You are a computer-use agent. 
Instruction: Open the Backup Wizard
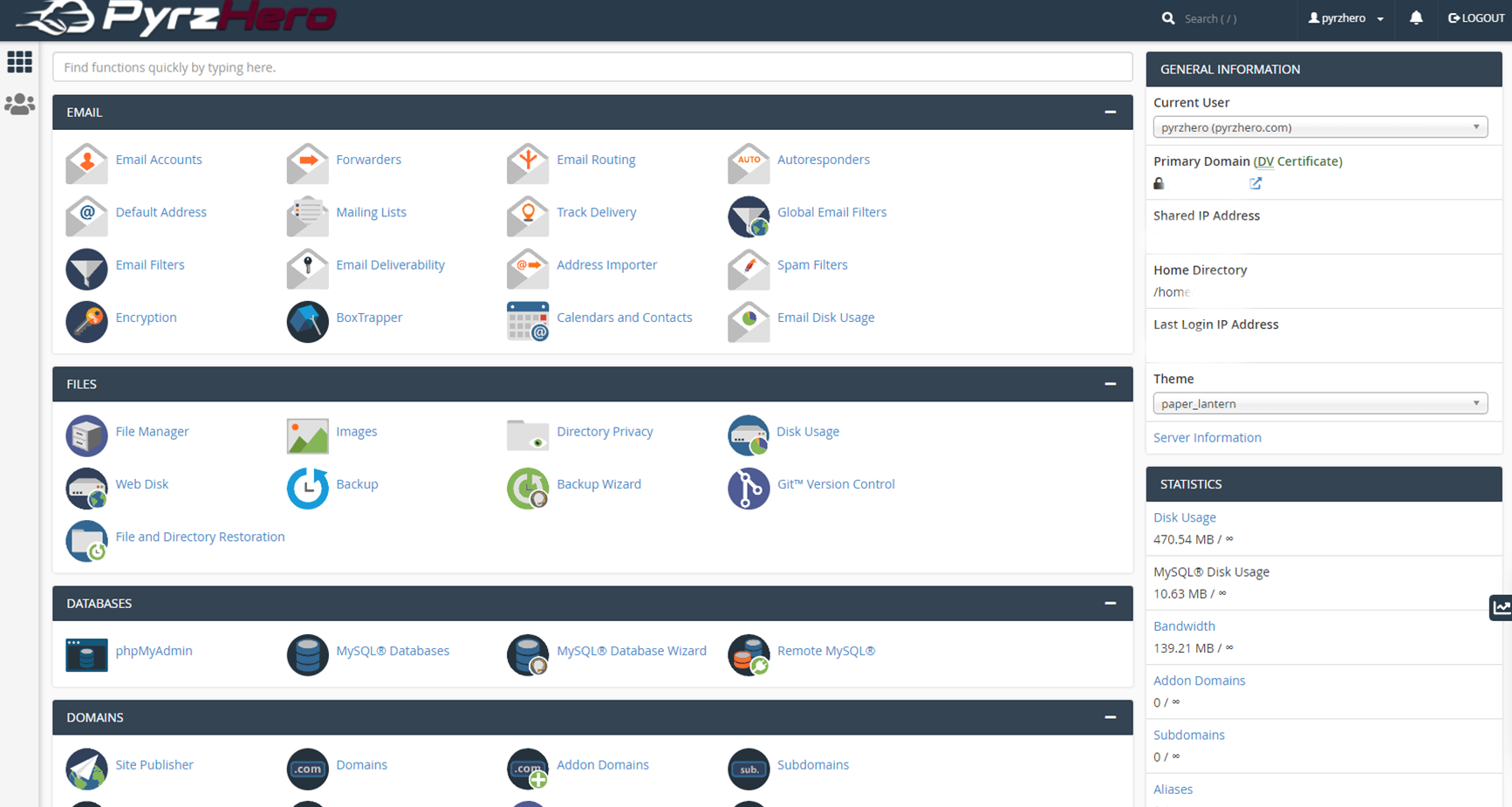click(599, 483)
